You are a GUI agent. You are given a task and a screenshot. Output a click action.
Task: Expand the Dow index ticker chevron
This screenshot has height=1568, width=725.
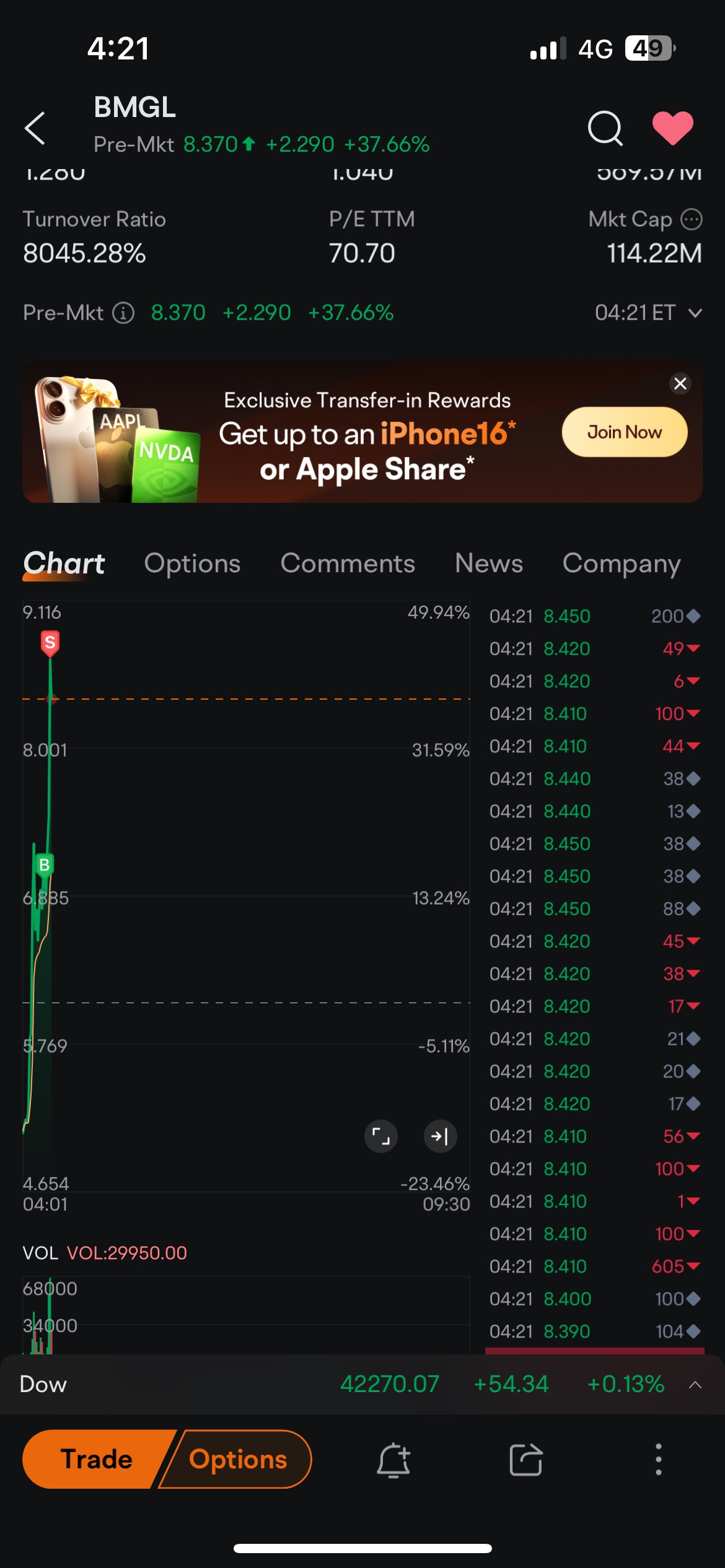coord(695,1385)
